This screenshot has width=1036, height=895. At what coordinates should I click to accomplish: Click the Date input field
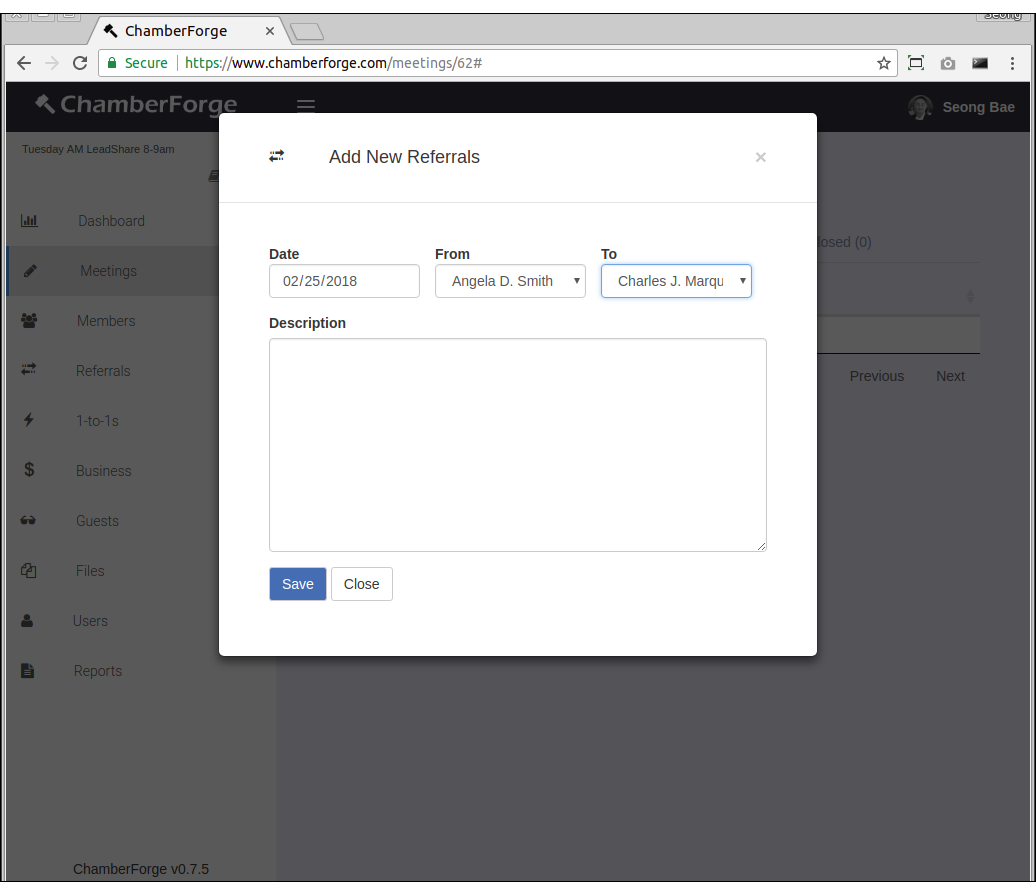click(x=344, y=281)
